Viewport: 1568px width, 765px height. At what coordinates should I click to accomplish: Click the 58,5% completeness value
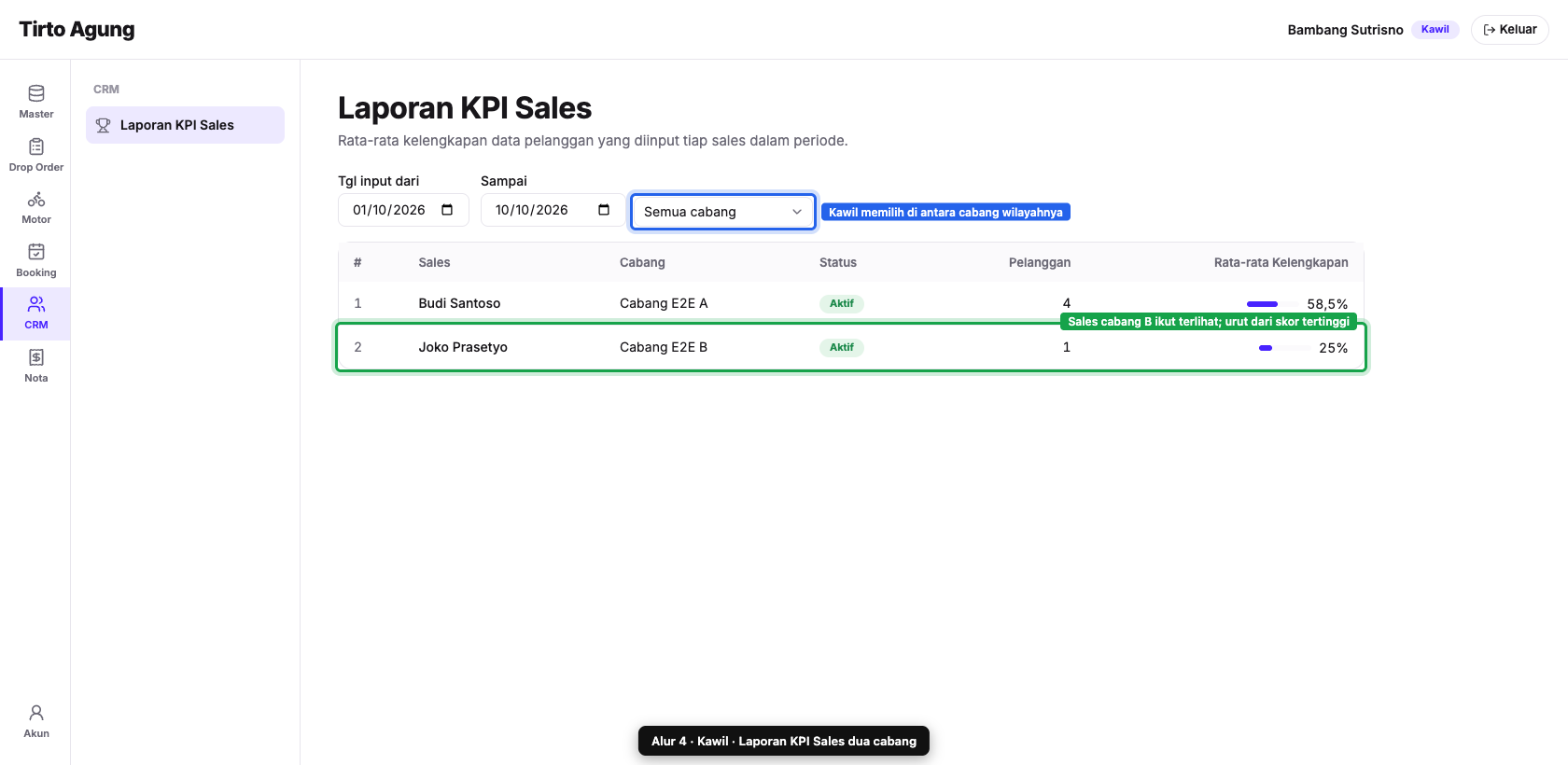coord(1327,304)
